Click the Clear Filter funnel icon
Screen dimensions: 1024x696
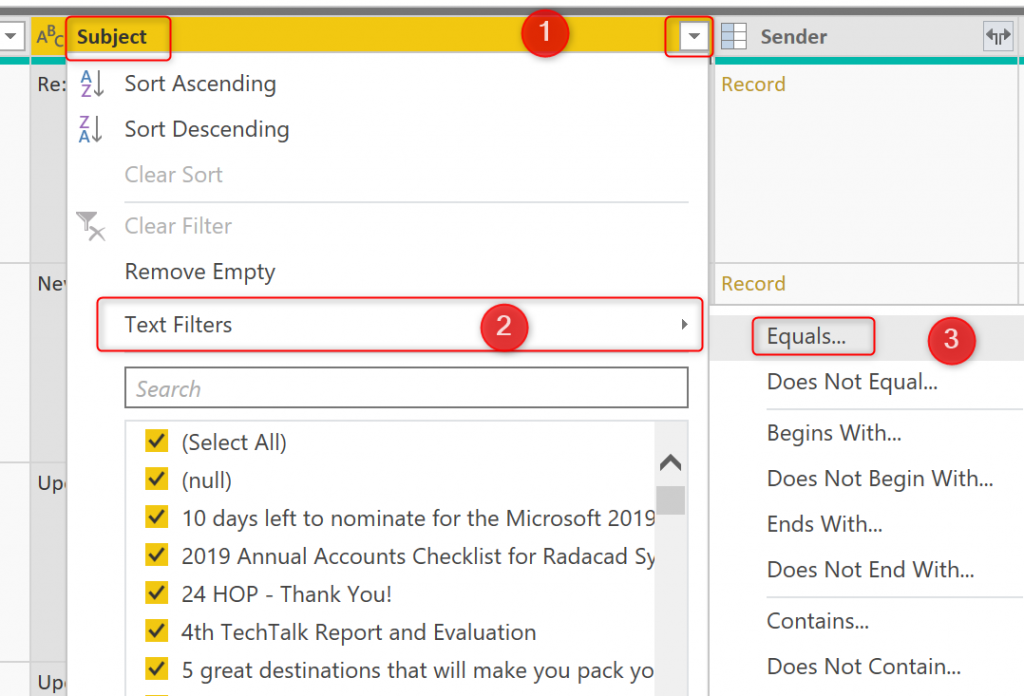[91, 227]
